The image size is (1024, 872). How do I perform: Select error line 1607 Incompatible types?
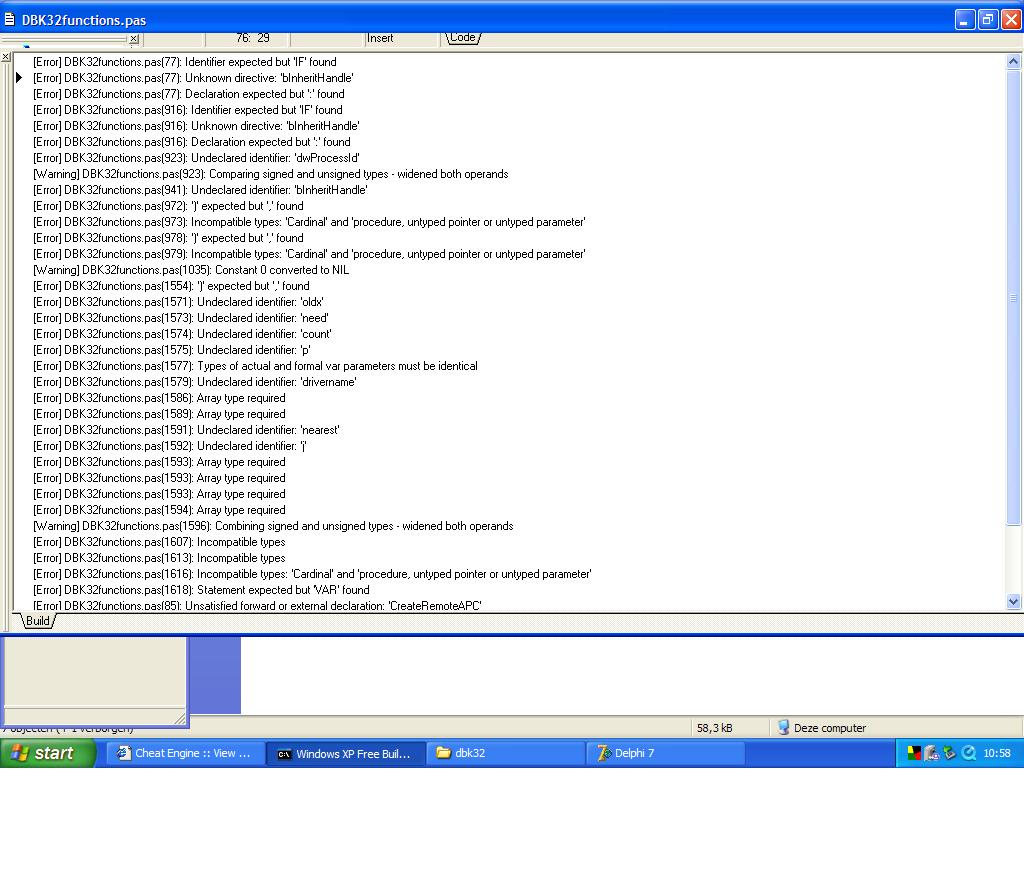[x=159, y=542]
